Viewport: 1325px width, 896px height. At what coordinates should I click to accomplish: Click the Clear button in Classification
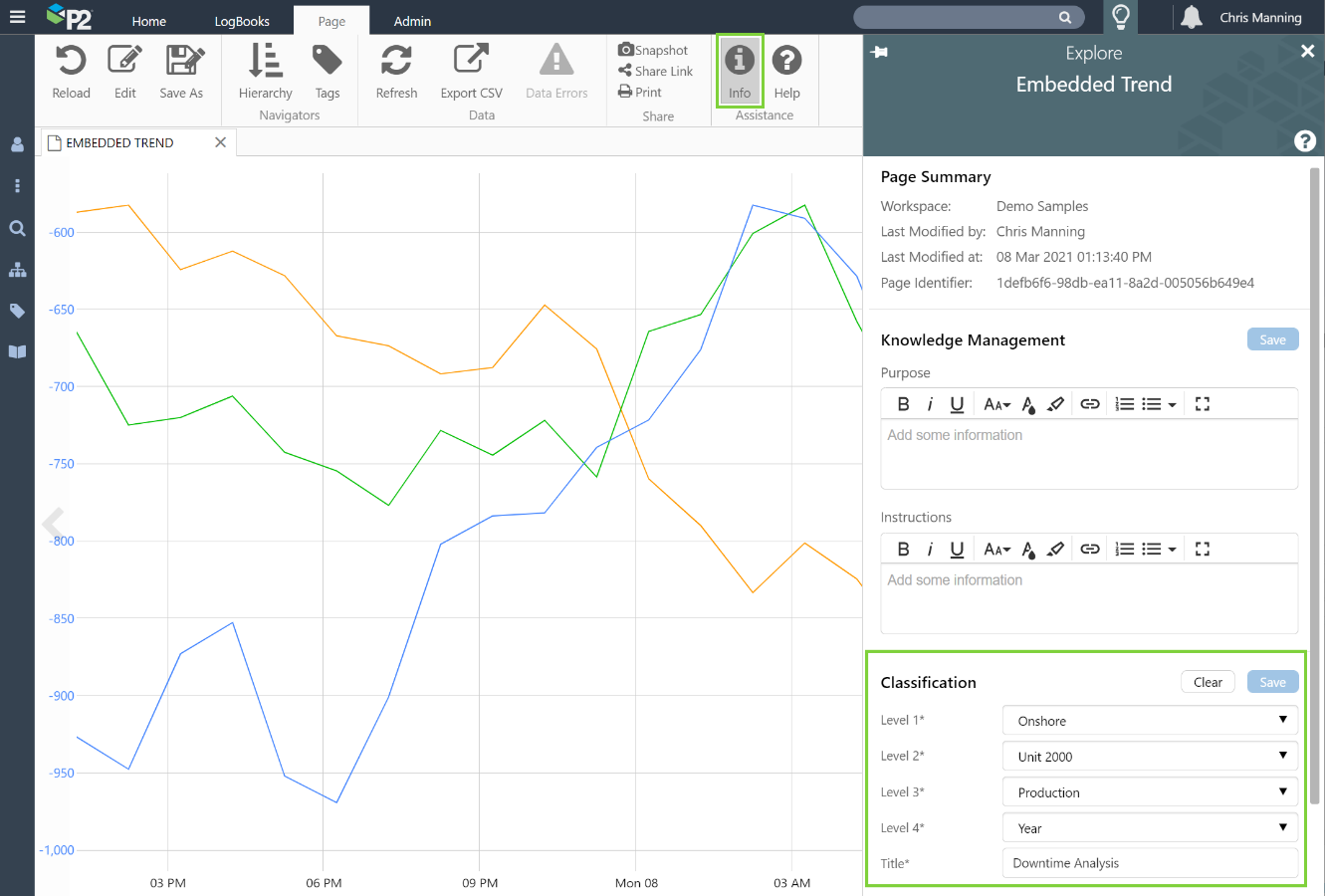[1208, 682]
